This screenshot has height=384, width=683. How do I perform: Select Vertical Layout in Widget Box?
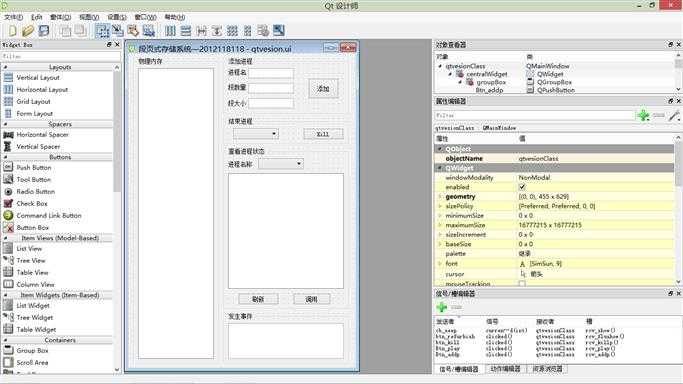[37, 77]
